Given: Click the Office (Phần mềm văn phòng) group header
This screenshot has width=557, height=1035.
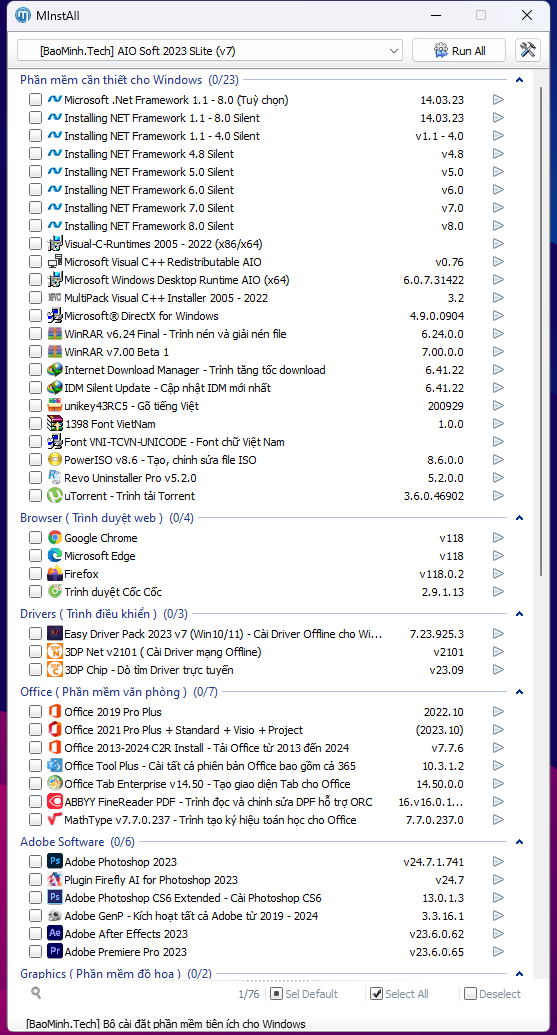Looking at the screenshot, I should (x=119, y=692).
